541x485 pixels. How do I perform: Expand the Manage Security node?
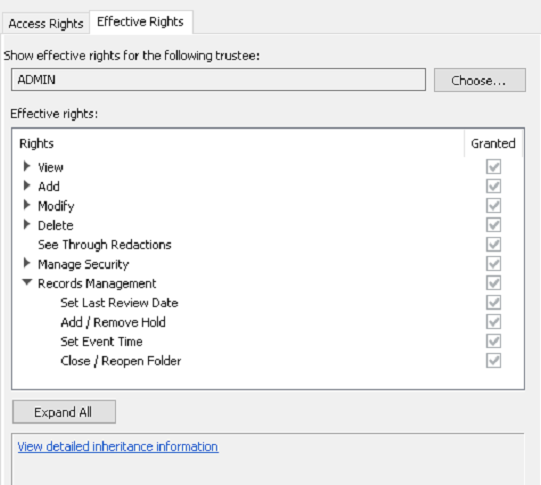pyautogui.click(x=27, y=264)
